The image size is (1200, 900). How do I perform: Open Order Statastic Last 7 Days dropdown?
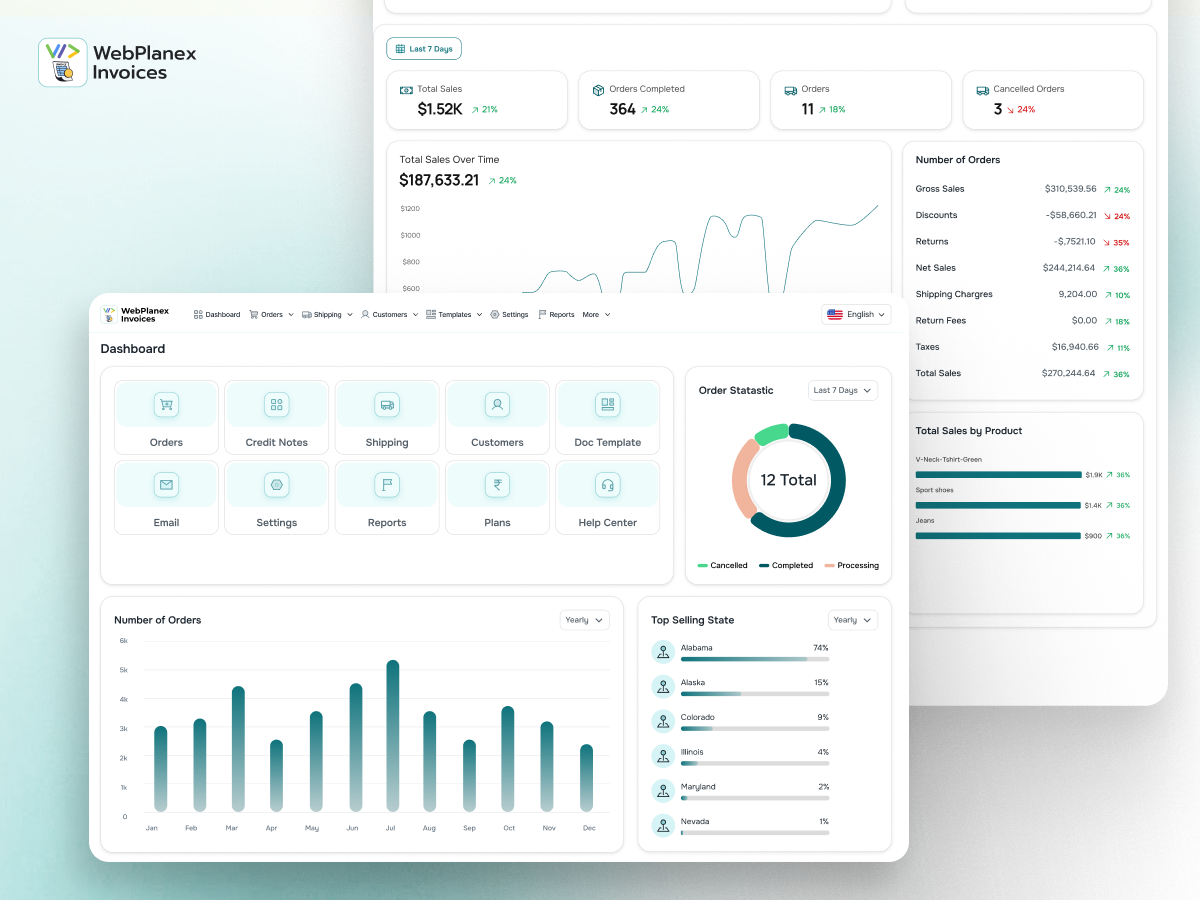[843, 390]
